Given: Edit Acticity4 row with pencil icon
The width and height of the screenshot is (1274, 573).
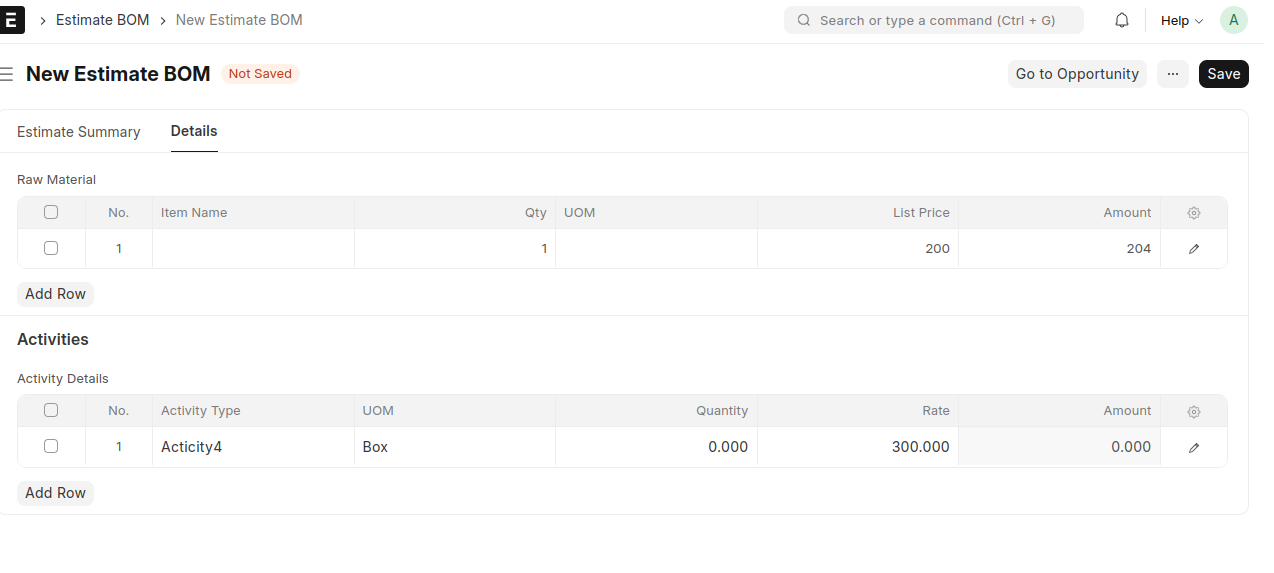Looking at the screenshot, I should click(1193, 447).
